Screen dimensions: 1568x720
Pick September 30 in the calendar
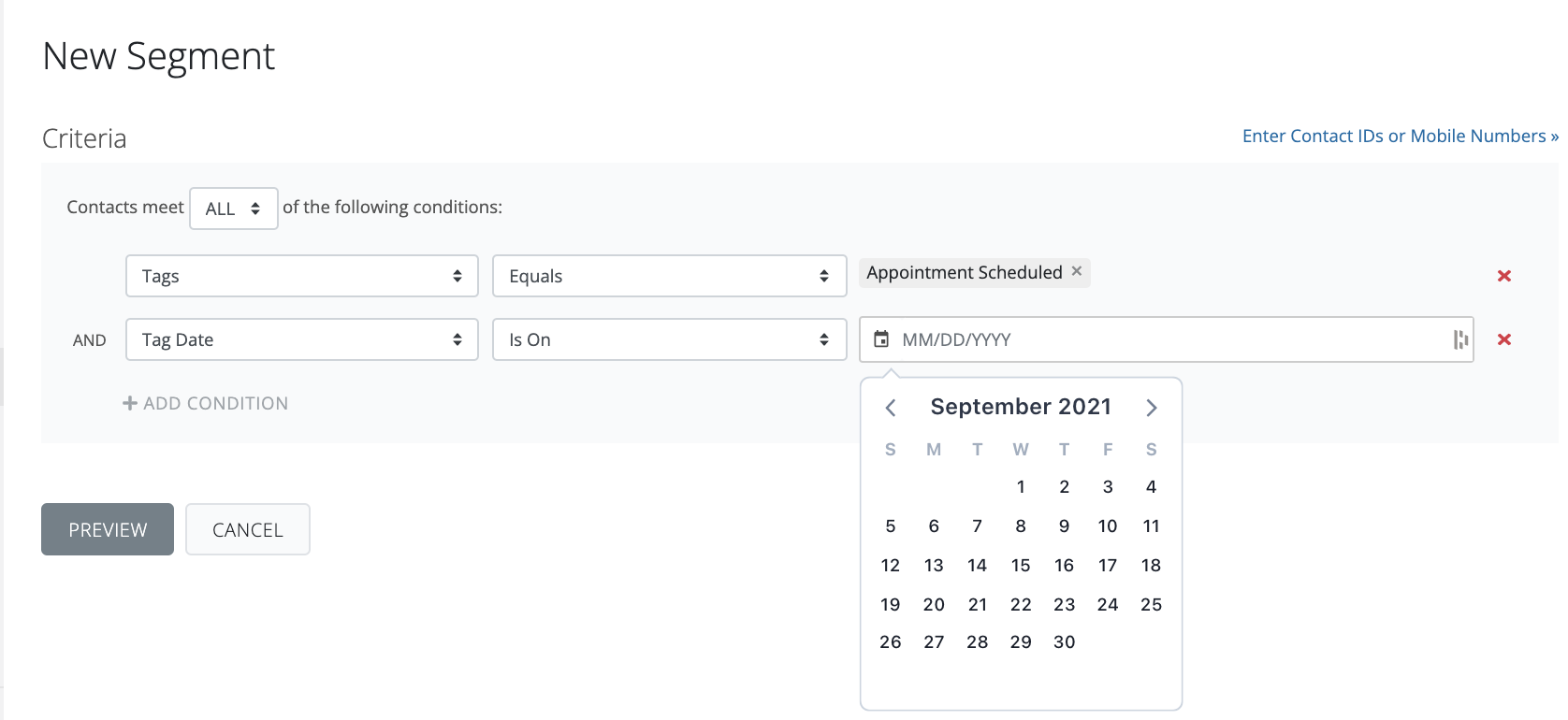[1064, 642]
